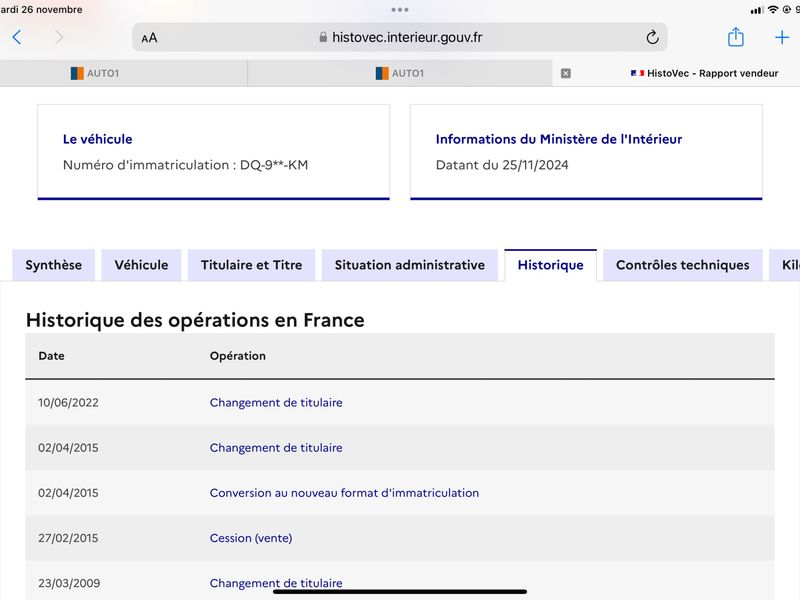This screenshot has width=800, height=600.
Task: Open the Titulaire et Titre tab
Action: pyautogui.click(x=252, y=265)
